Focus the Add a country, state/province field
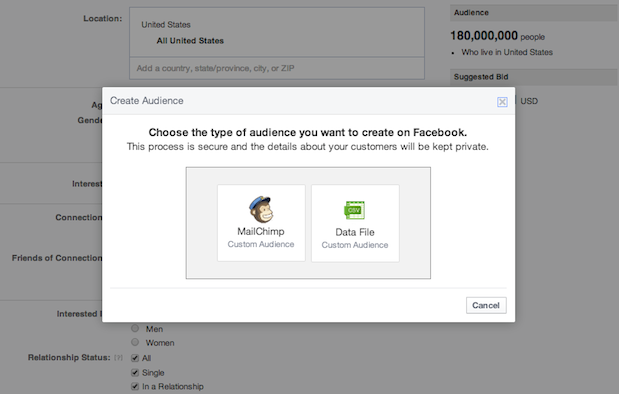The height and width of the screenshot is (394, 619). tap(277, 68)
